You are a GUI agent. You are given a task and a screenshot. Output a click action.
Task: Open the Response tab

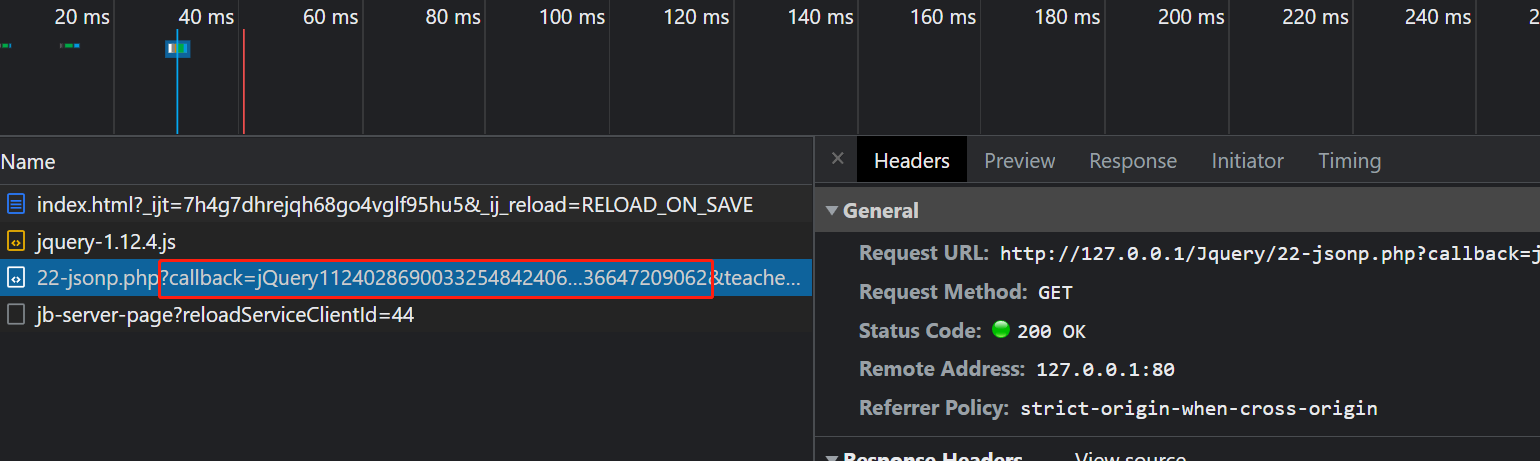click(x=1133, y=160)
